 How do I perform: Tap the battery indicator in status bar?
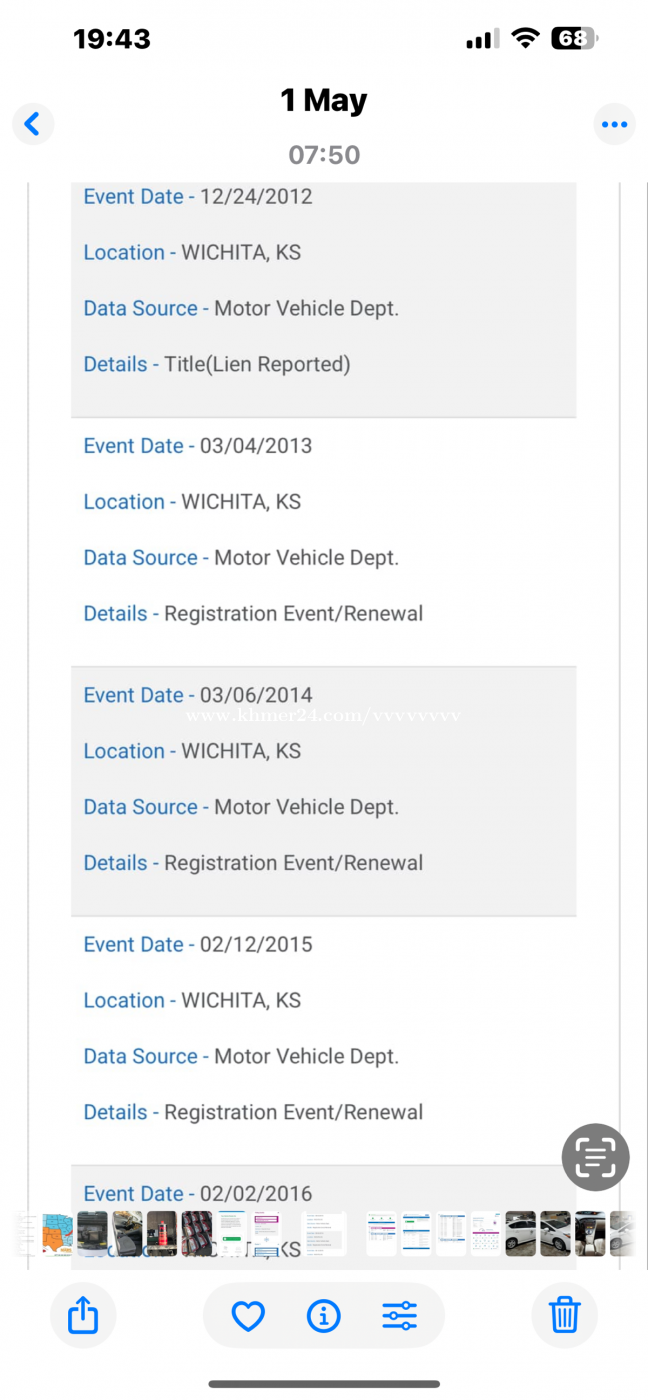click(573, 39)
